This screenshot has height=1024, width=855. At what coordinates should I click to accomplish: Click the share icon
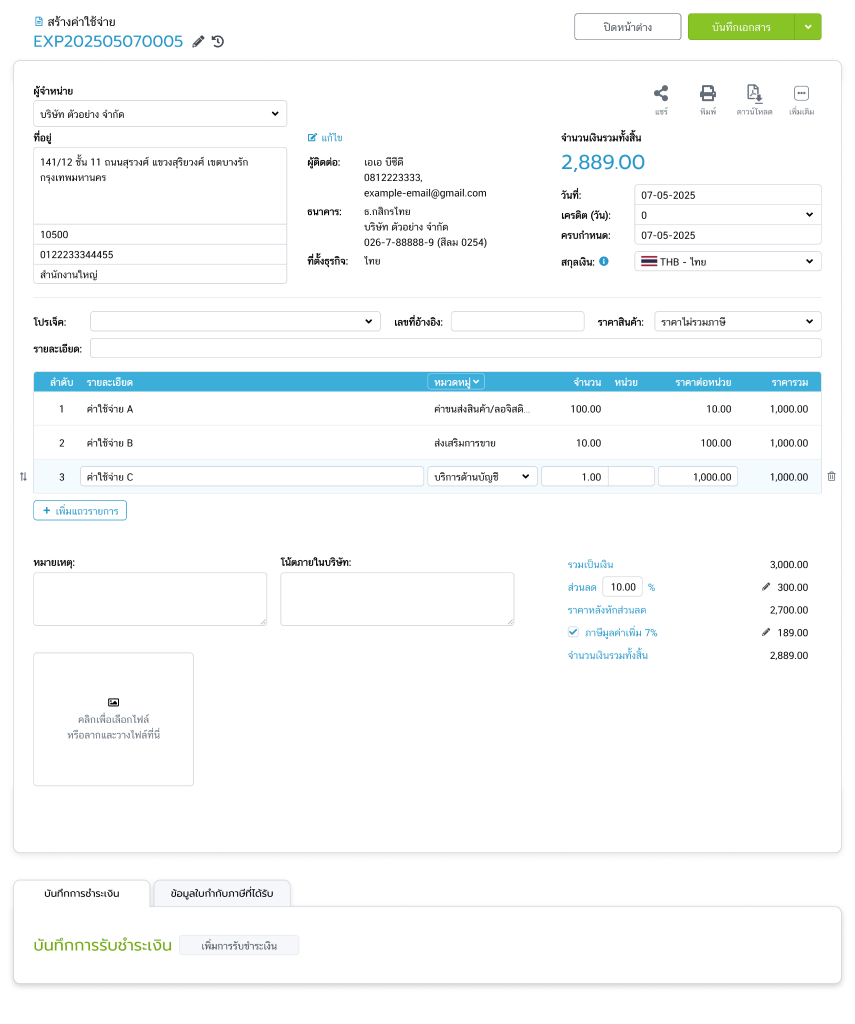(x=661, y=93)
